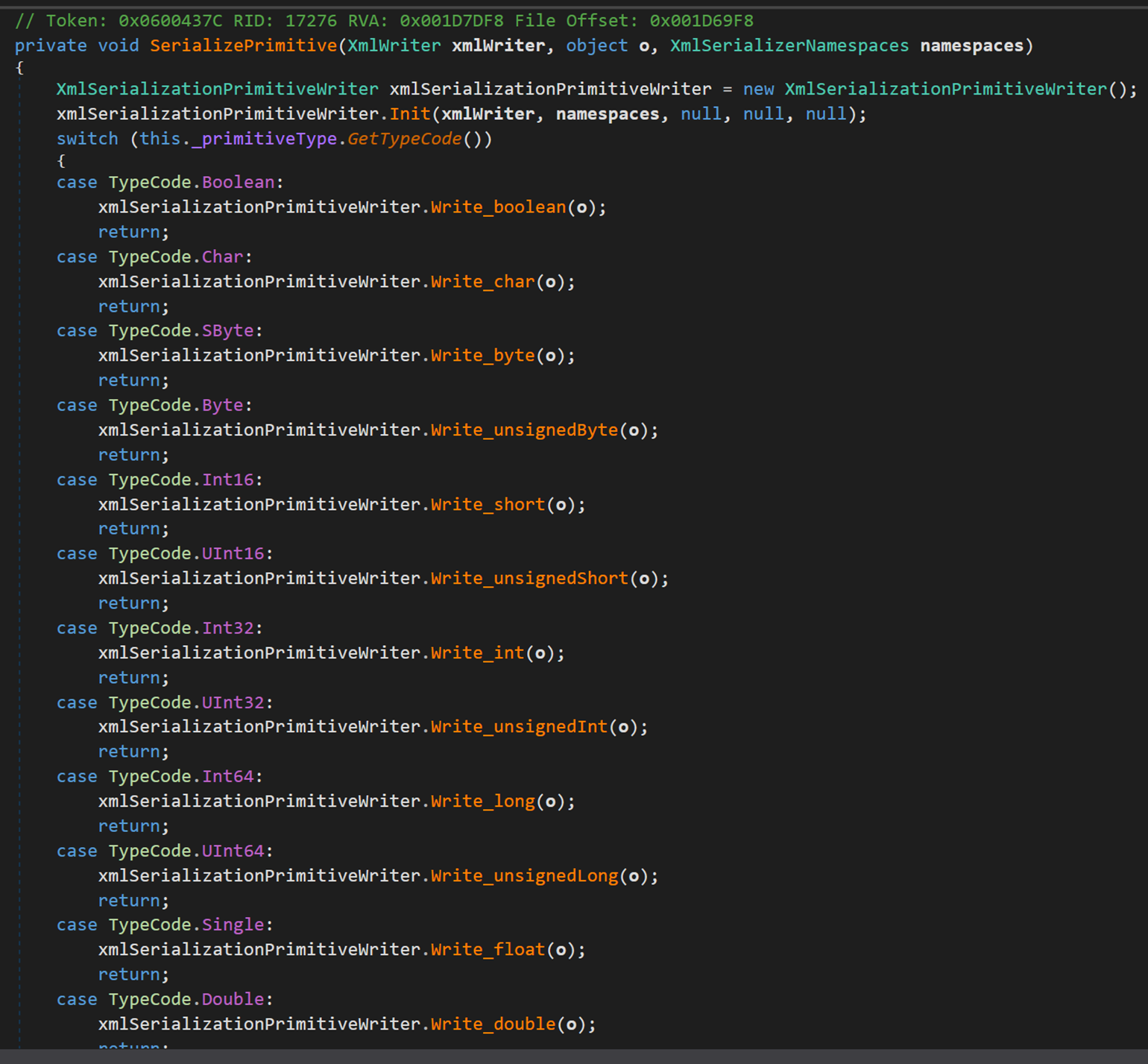Go to Write_unsignedInt method
1148x1064 pixels.
pyautogui.click(x=520, y=727)
